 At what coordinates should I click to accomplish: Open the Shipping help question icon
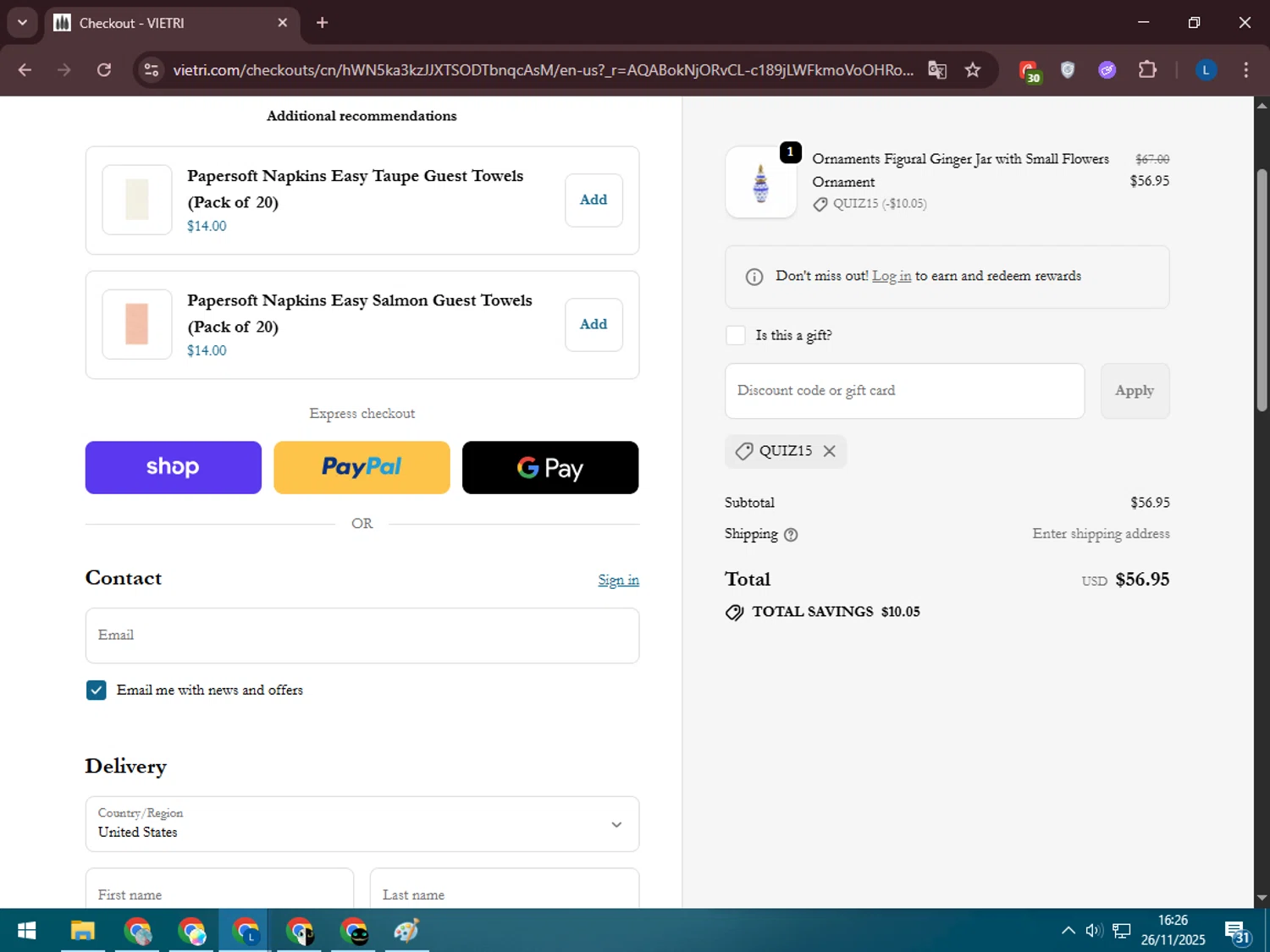pos(791,535)
